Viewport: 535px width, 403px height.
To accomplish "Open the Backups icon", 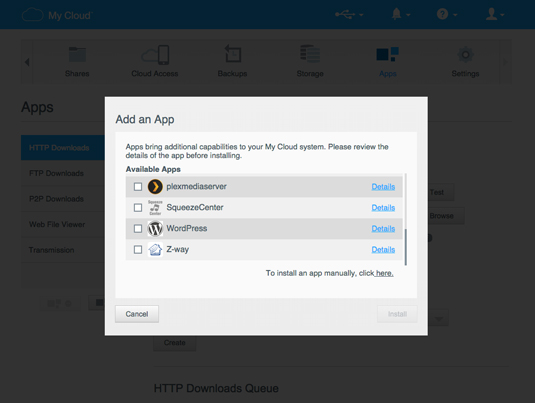I will point(233,54).
